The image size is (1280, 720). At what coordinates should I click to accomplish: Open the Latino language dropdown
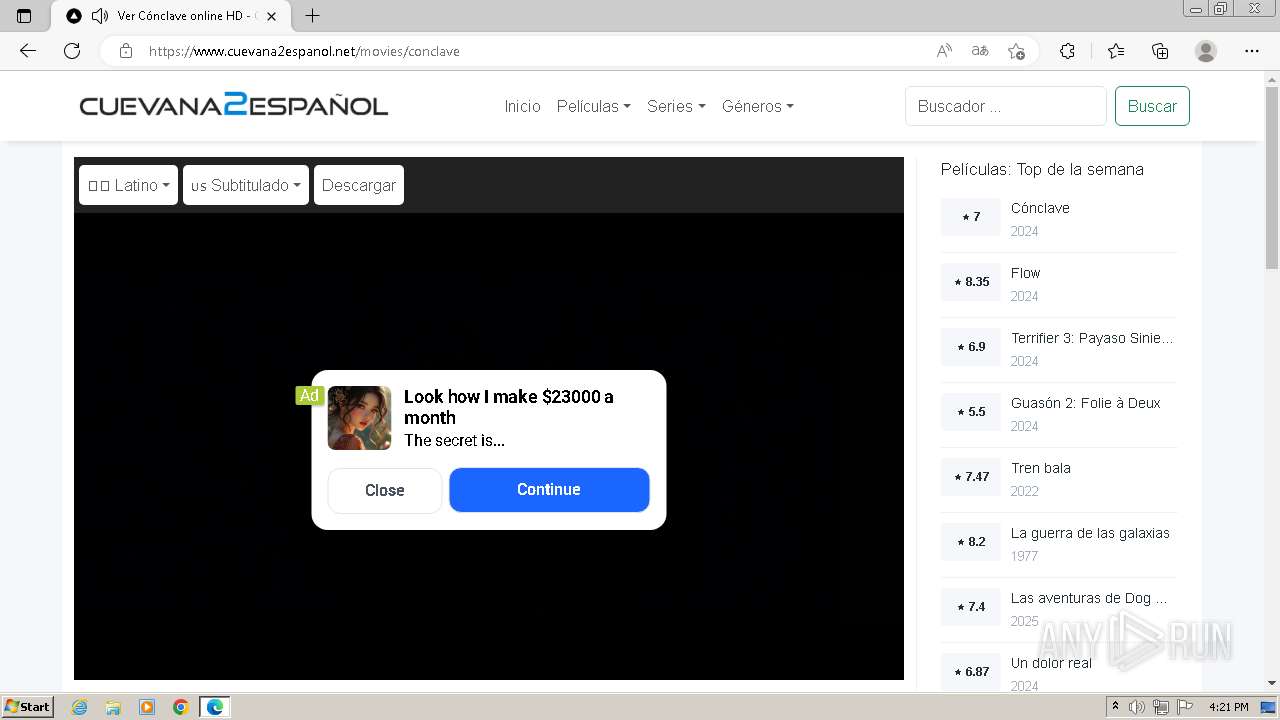128,185
